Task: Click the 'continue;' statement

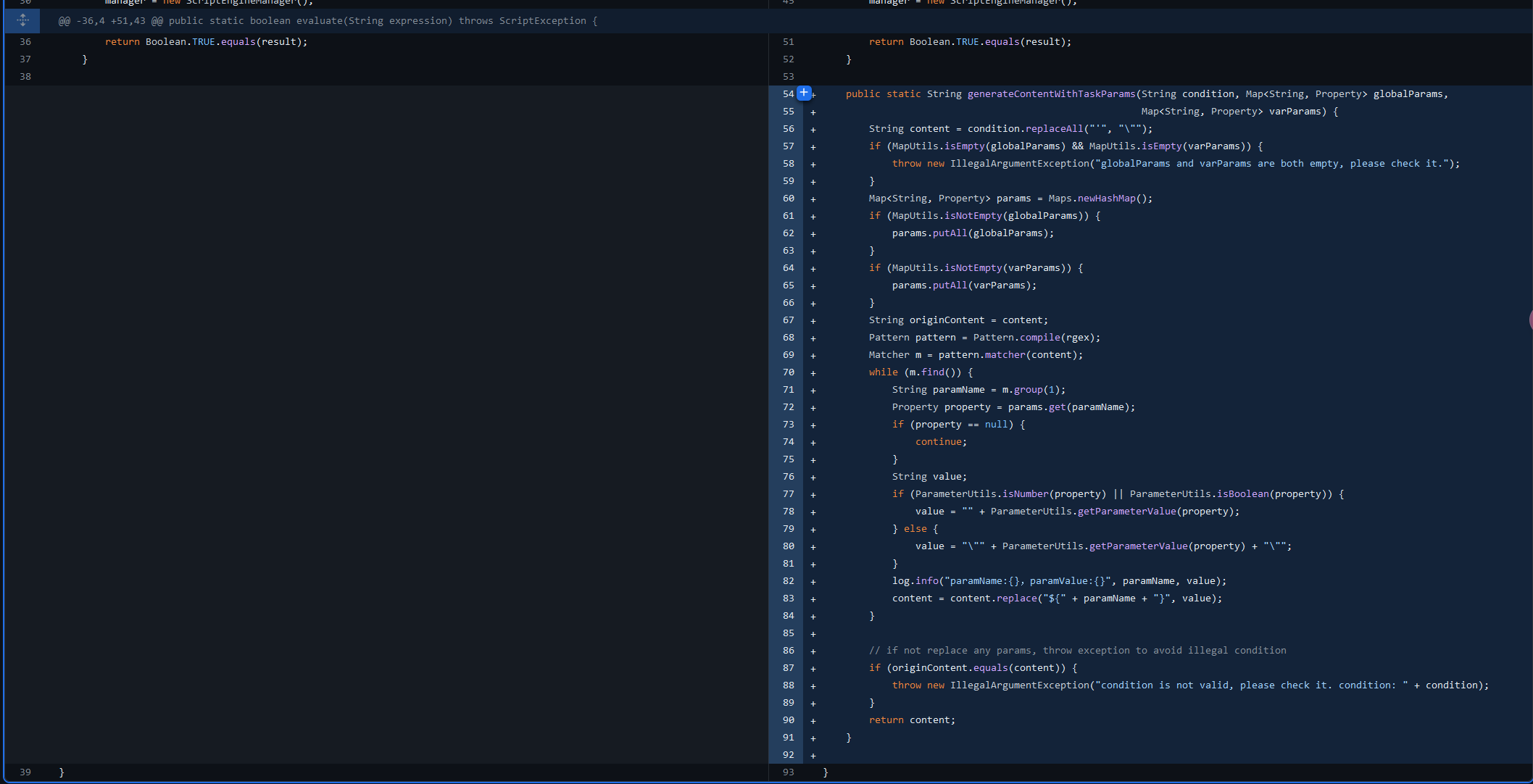Action: coord(941,442)
